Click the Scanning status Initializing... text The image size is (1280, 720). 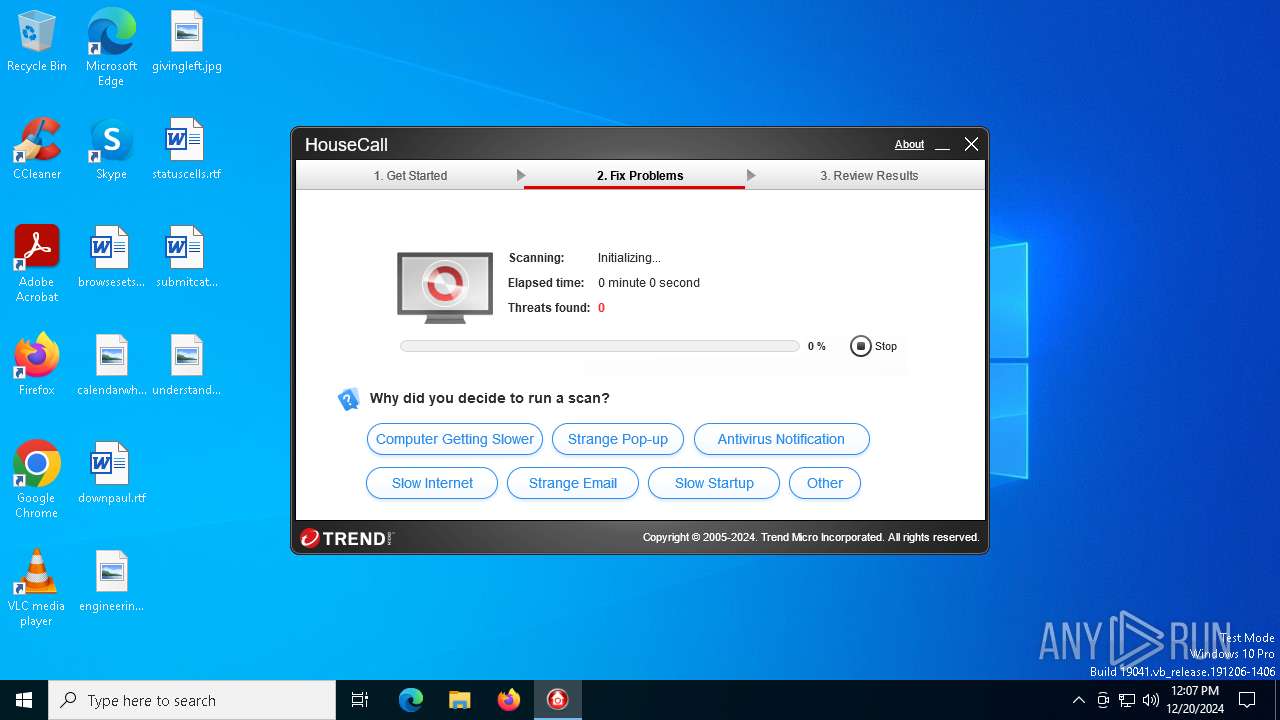click(629, 258)
